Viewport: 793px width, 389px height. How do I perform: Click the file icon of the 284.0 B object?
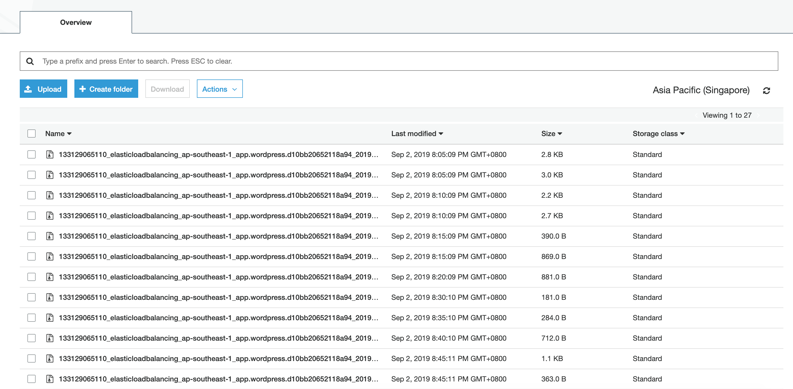pos(50,318)
